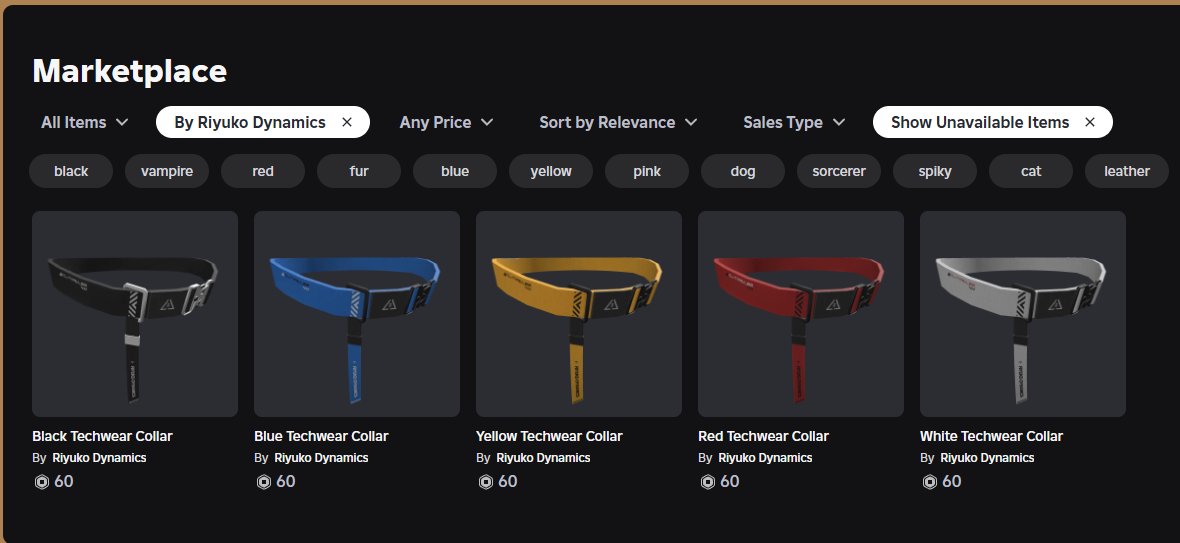1180x543 pixels.
Task: Click Robux icon under Yellow Techwear Collar
Action: (485, 482)
